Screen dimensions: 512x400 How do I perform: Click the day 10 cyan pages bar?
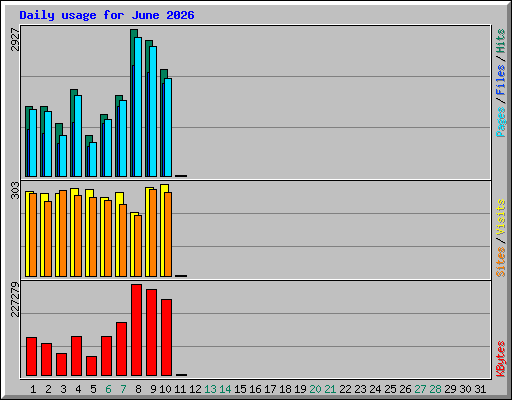pyautogui.click(x=168, y=127)
